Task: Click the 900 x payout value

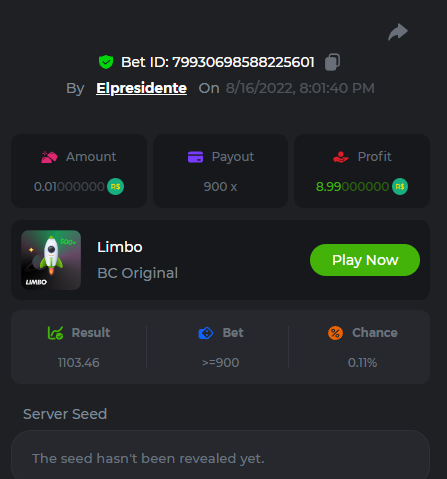Action: [220, 187]
